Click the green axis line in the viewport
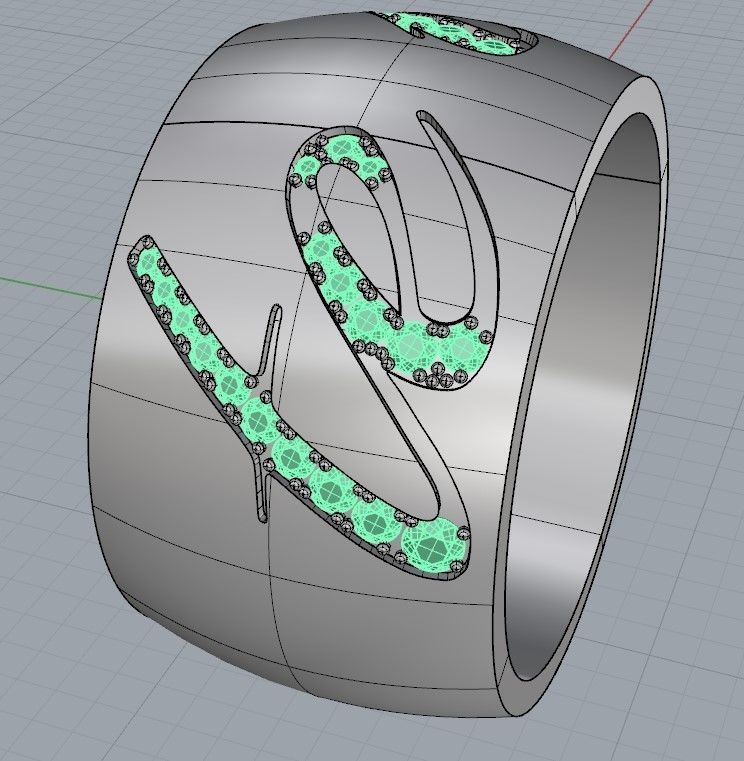Image resolution: width=744 pixels, height=761 pixels. [x=49, y=286]
